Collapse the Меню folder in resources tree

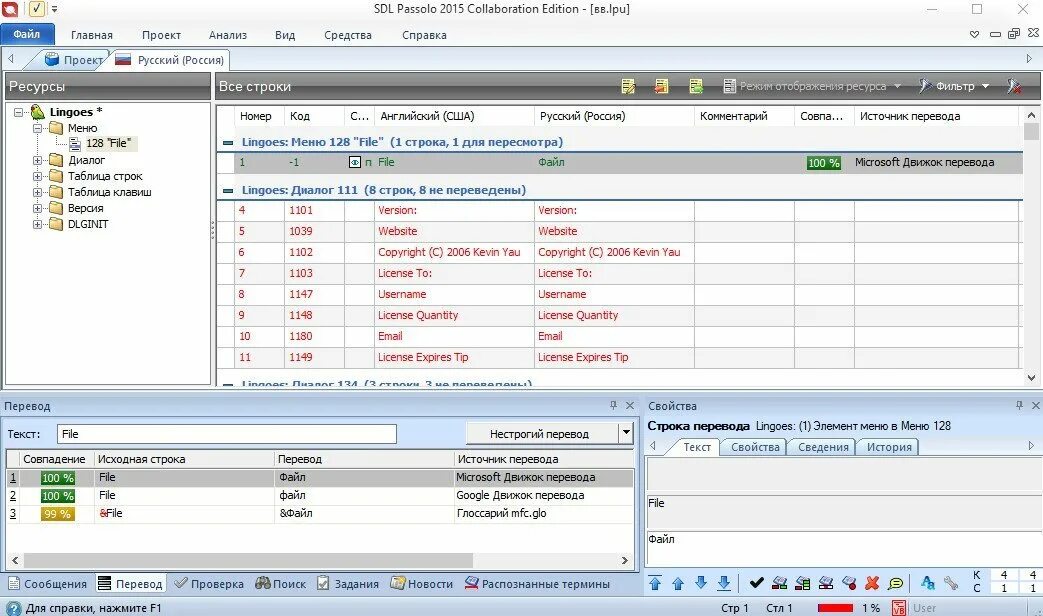click(38, 128)
